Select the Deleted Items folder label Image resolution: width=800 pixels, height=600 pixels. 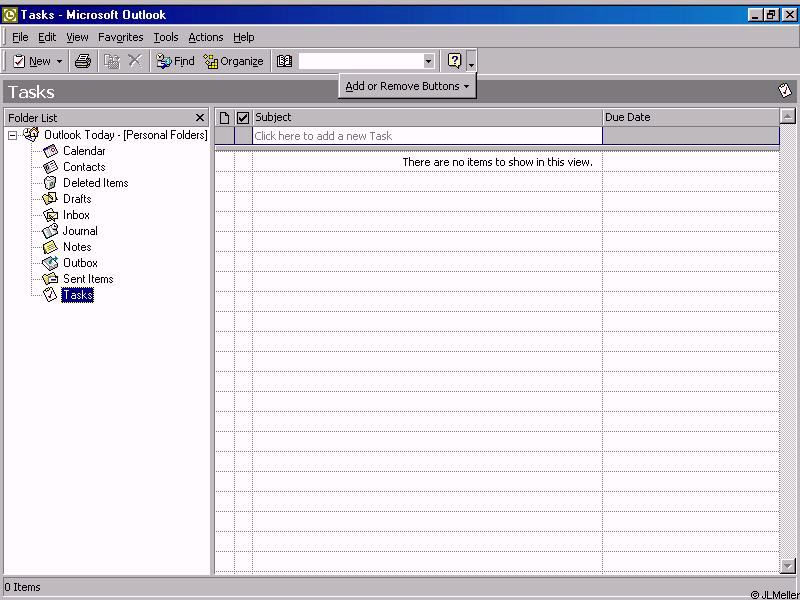tap(95, 183)
